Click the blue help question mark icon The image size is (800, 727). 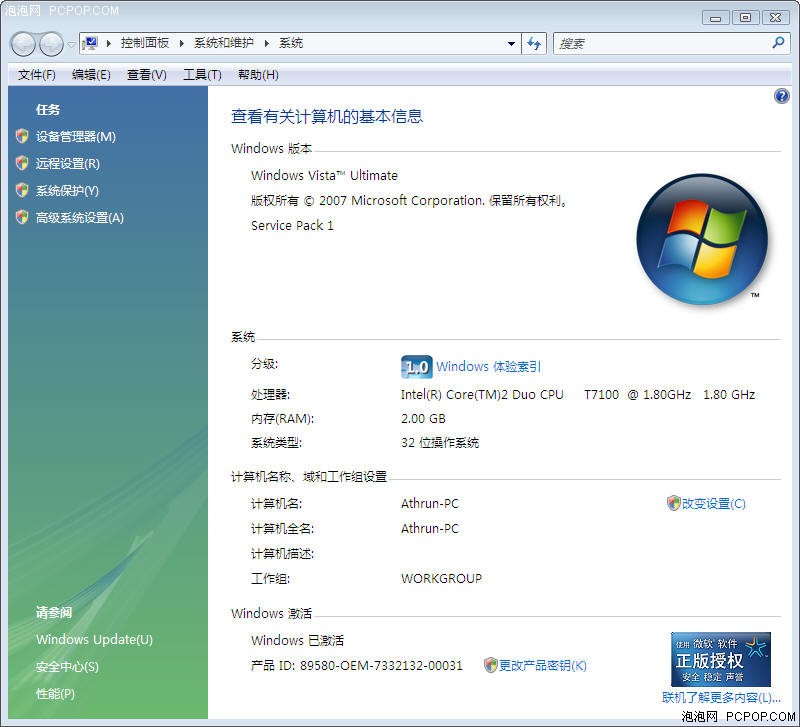click(781, 96)
